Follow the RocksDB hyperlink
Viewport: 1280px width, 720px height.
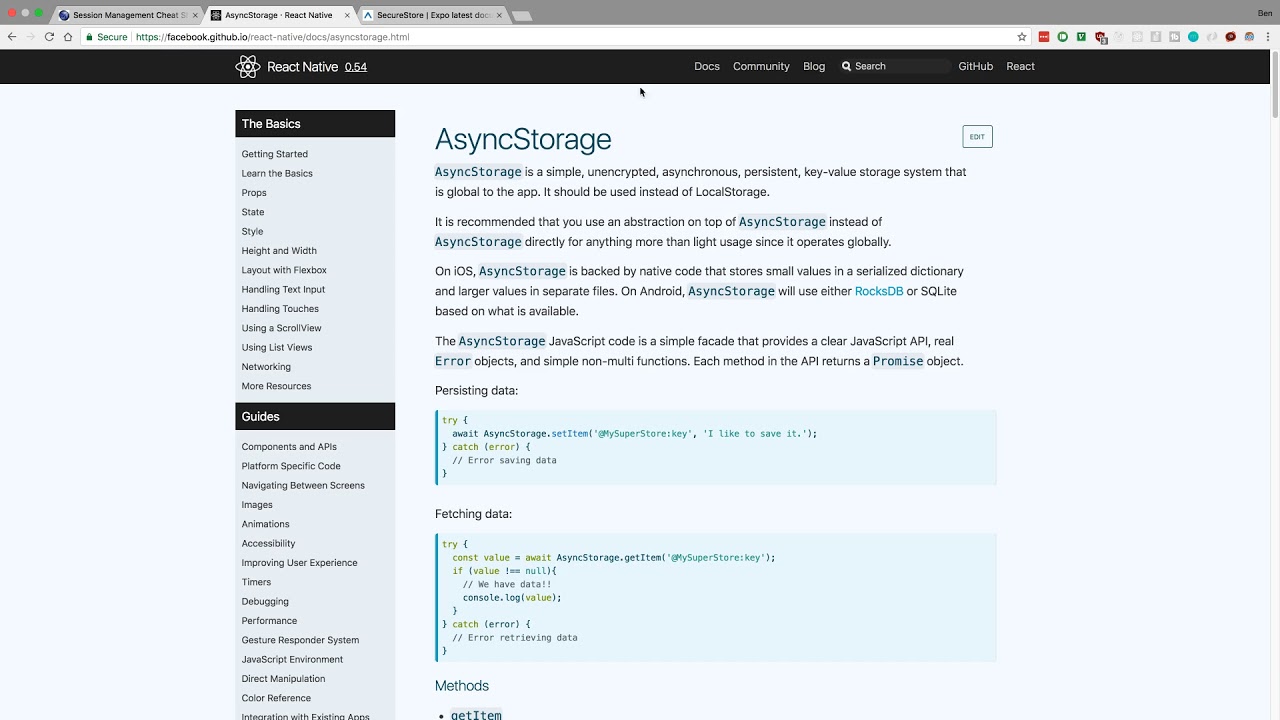(879, 291)
